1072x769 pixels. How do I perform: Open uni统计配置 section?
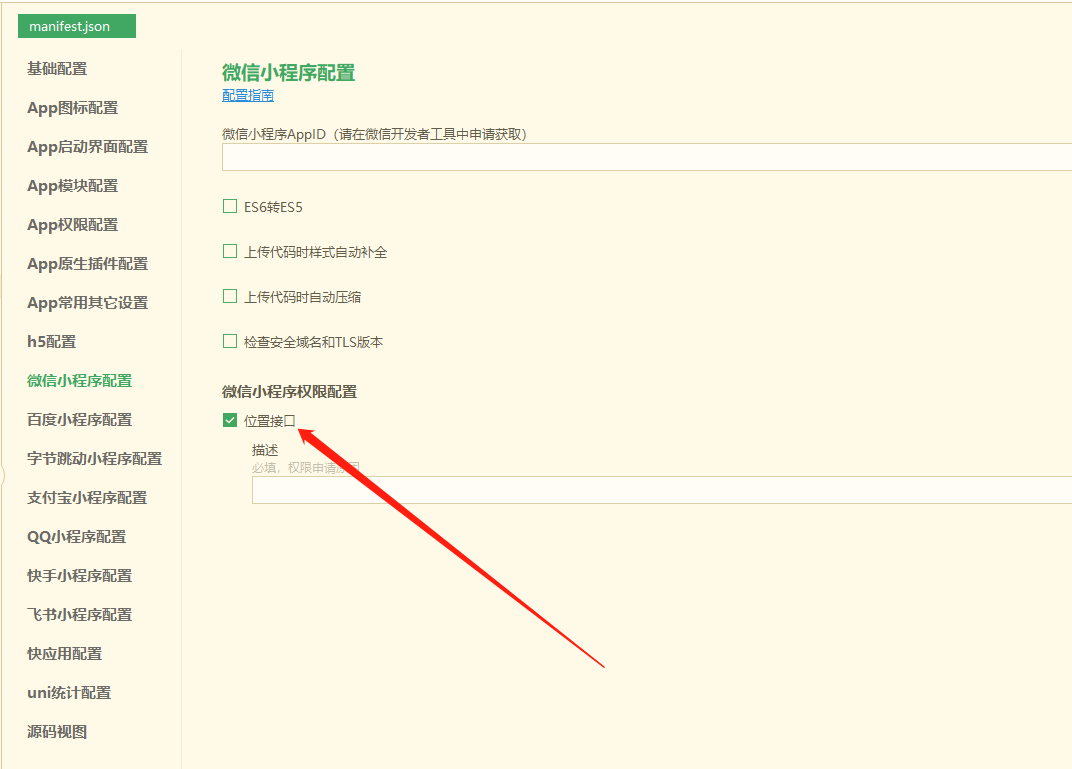69,692
